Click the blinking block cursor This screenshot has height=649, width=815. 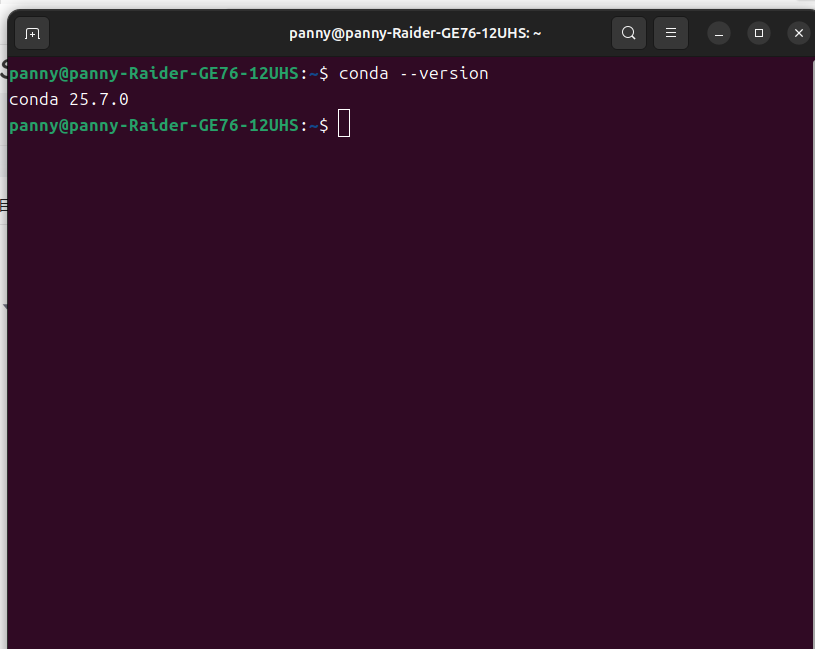point(344,123)
